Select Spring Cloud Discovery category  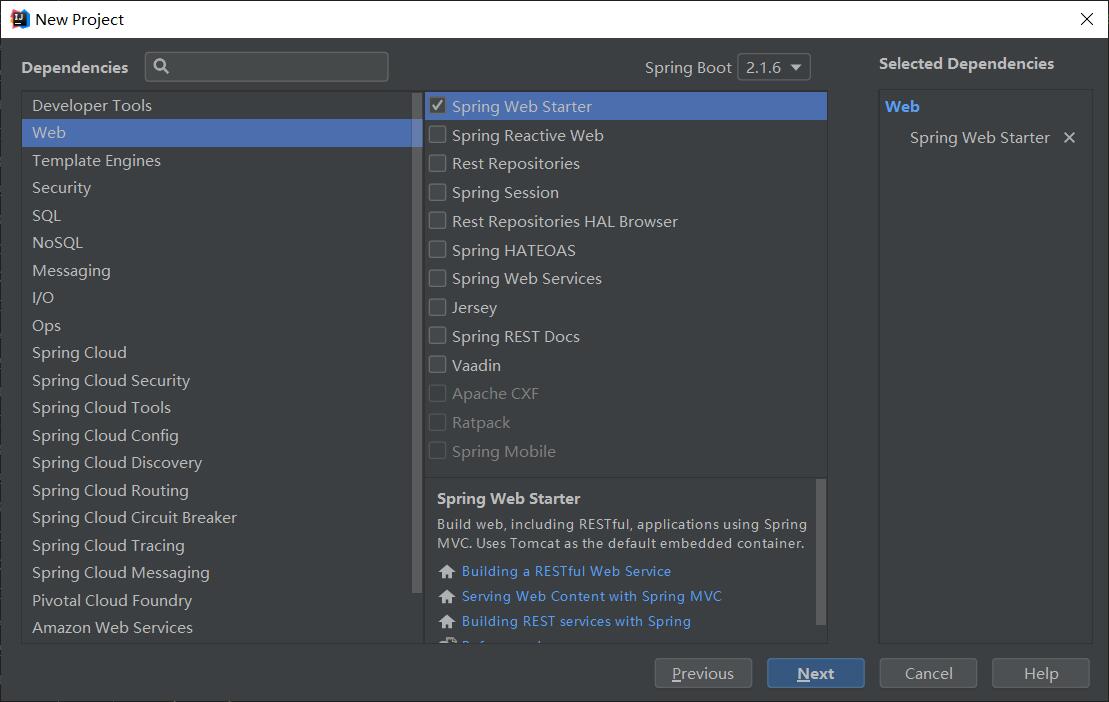(216, 462)
